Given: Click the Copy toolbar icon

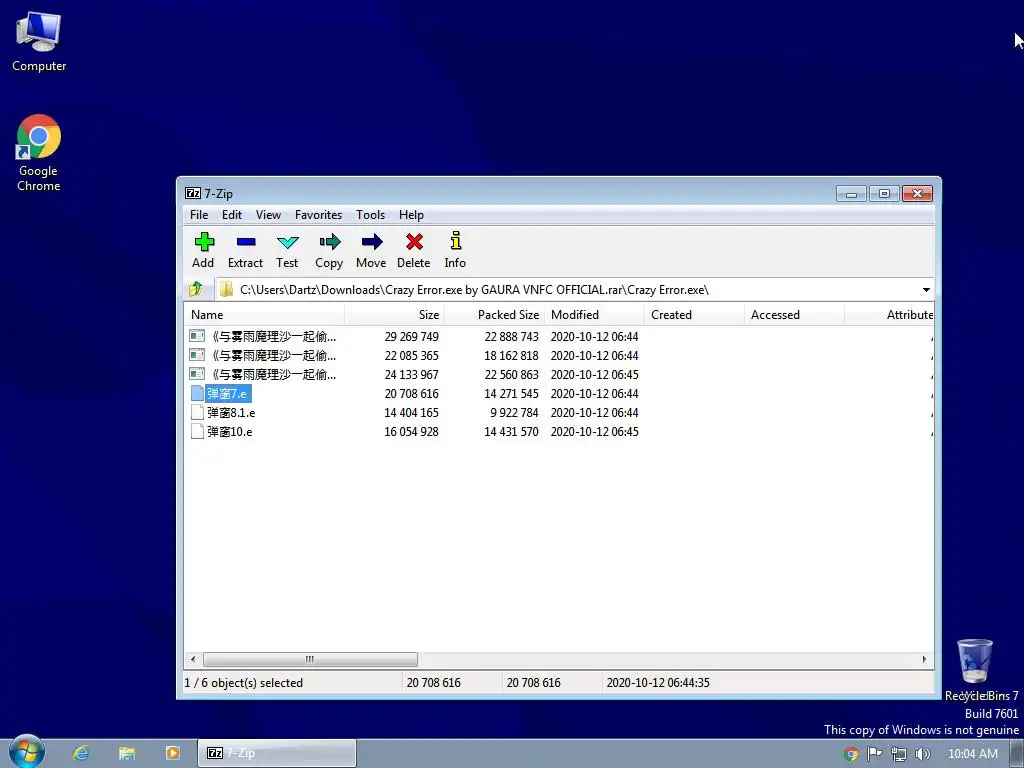Looking at the screenshot, I should coord(330,242).
